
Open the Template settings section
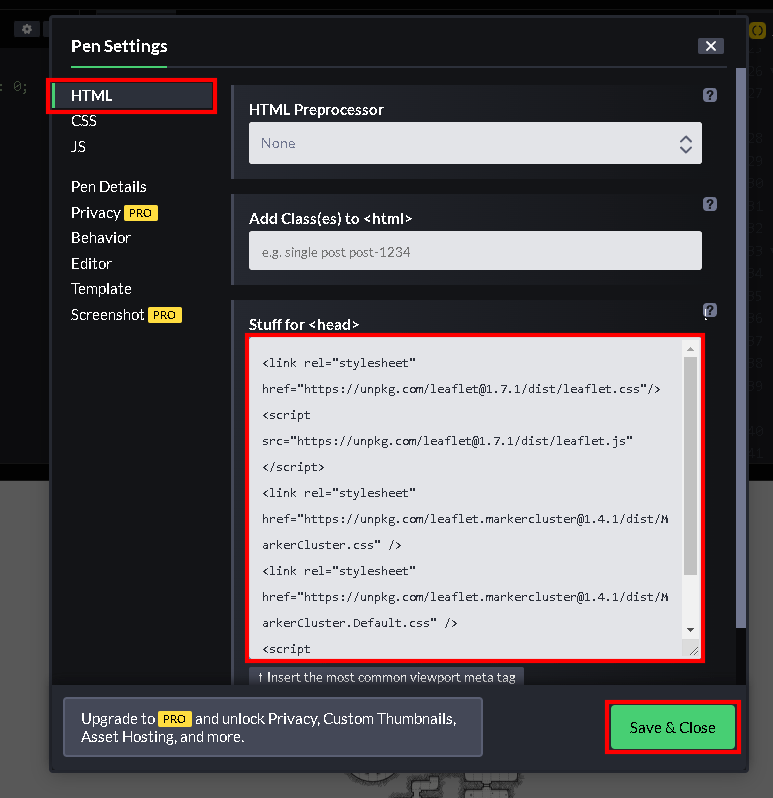tap(101, 289)
